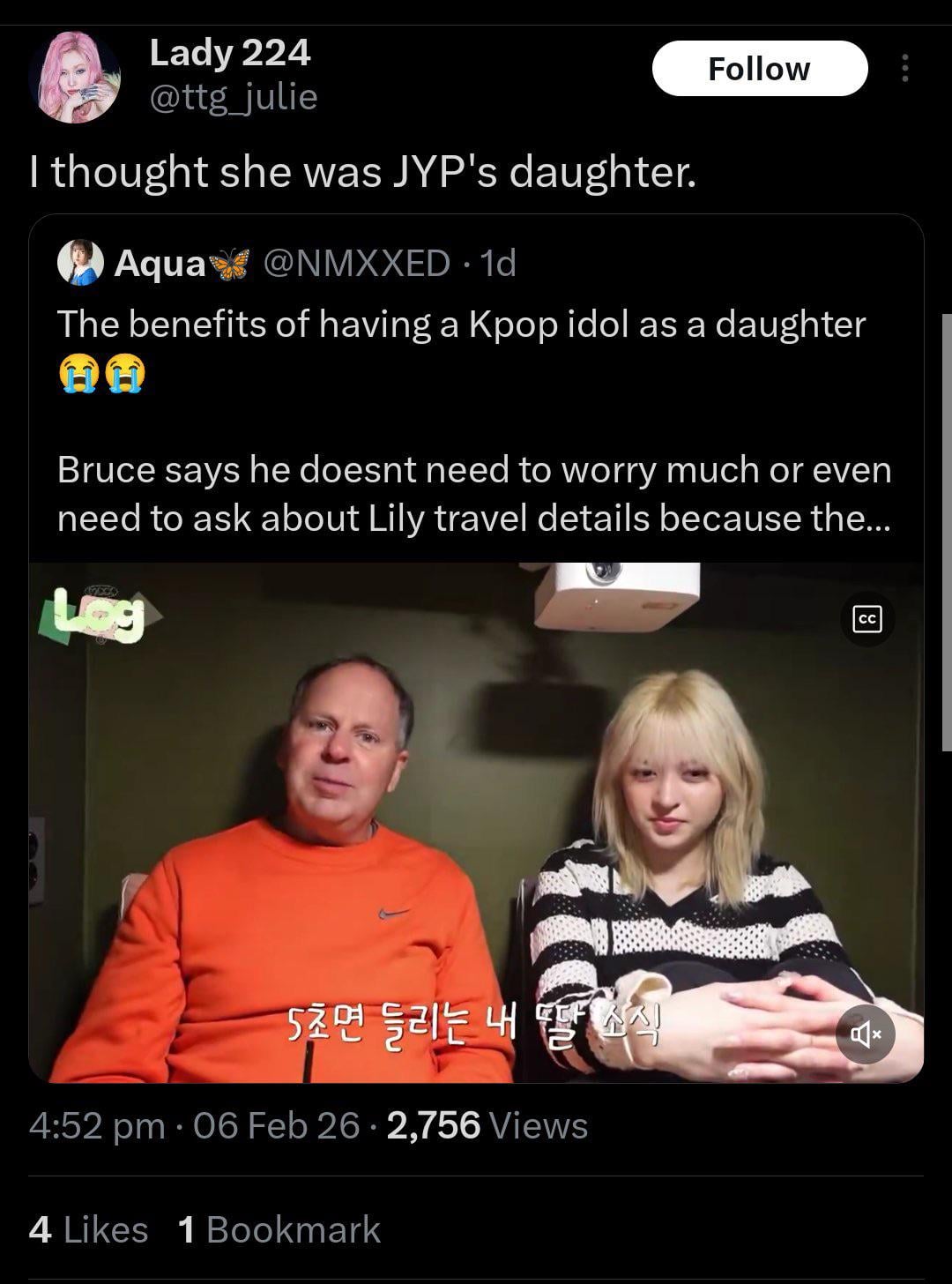This screenshot has height=1284, width=952.
Task: Open the @ttg_julie handle link
Action: coord(234,97)
